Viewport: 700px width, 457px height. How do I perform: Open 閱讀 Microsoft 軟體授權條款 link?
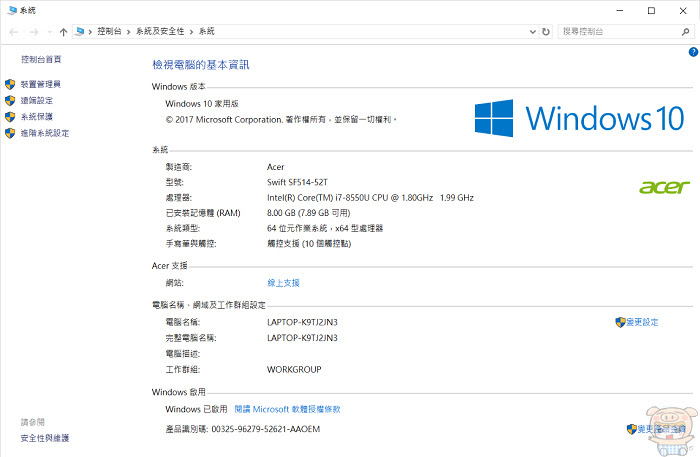point(288,409)
